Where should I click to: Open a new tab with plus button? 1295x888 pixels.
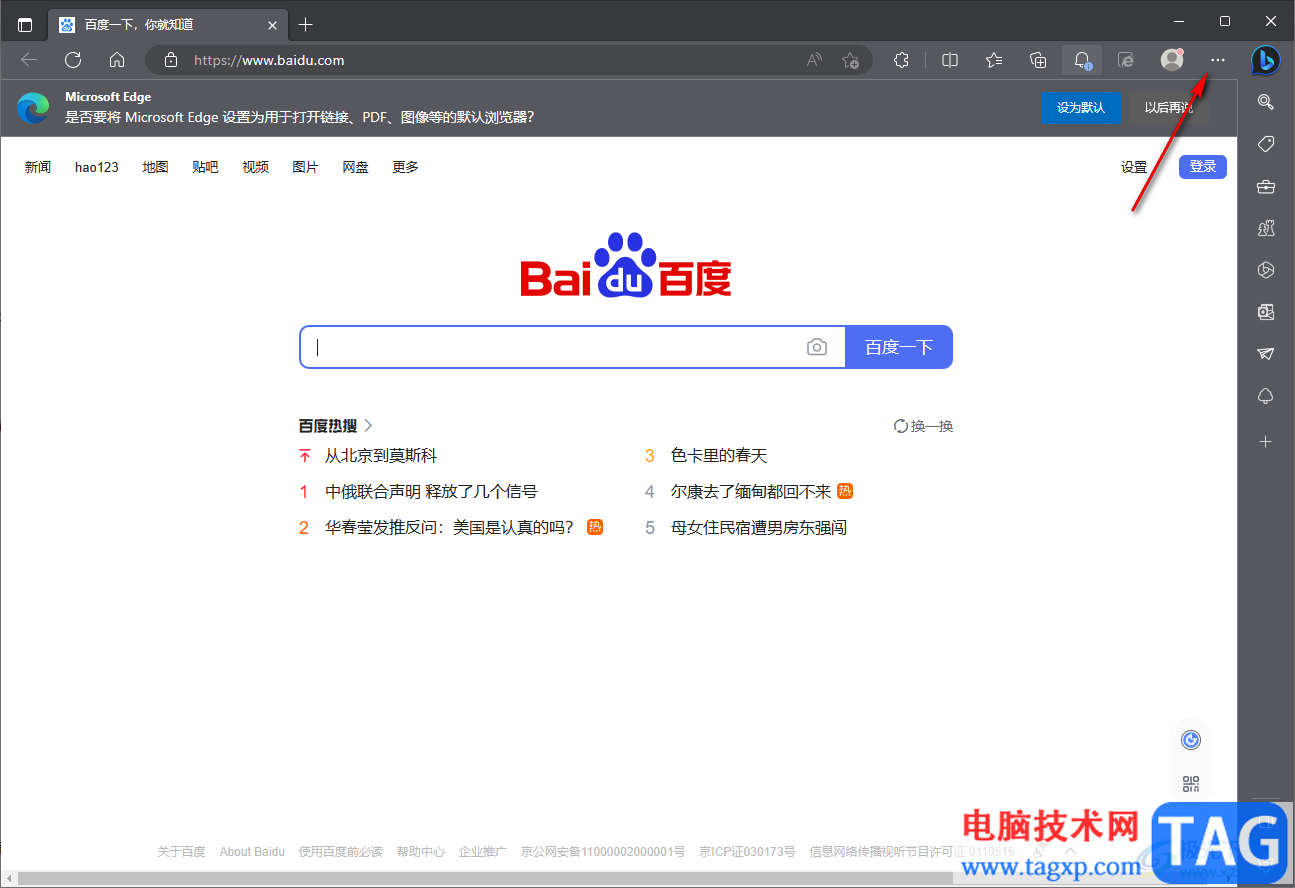coord(306,24)
